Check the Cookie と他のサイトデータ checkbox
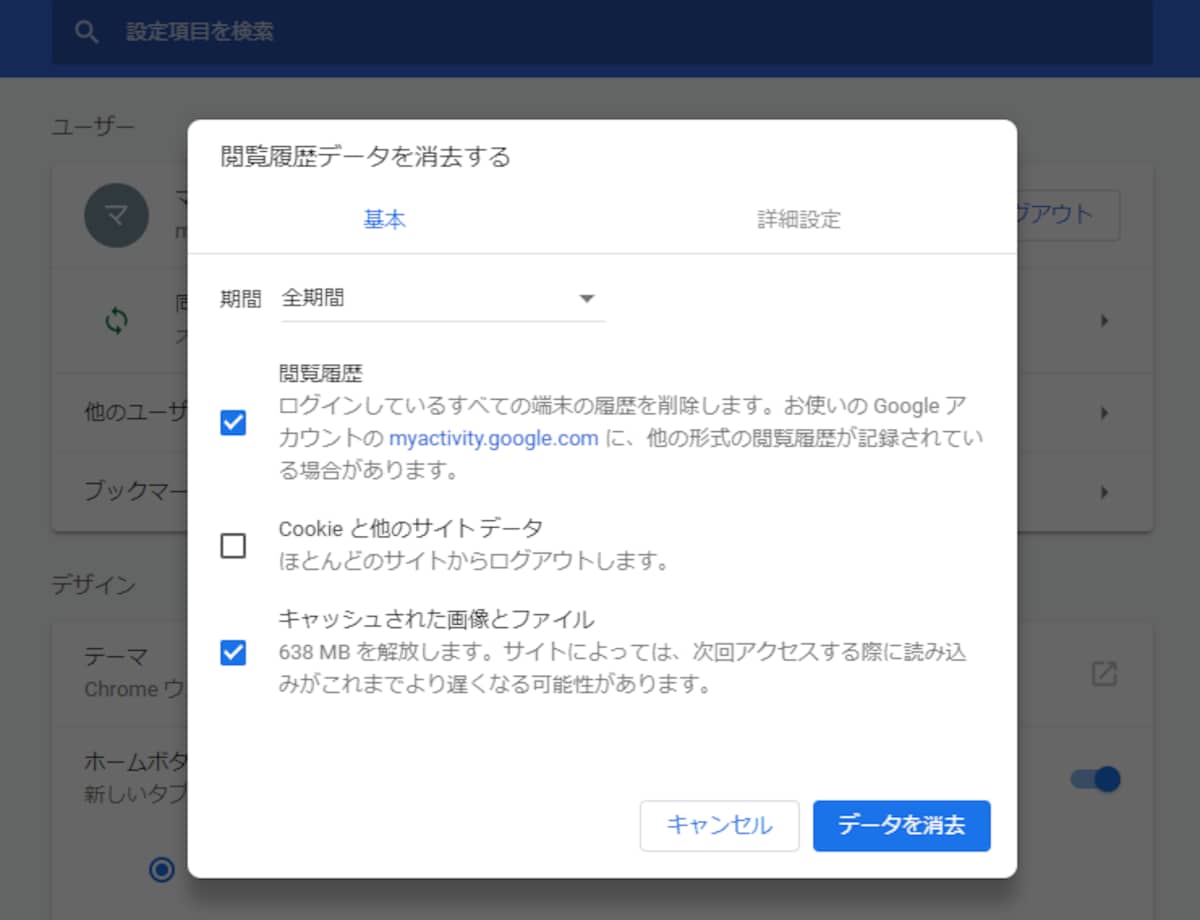The width and height of the screenshot is (1200, 920). pos(233,545)
